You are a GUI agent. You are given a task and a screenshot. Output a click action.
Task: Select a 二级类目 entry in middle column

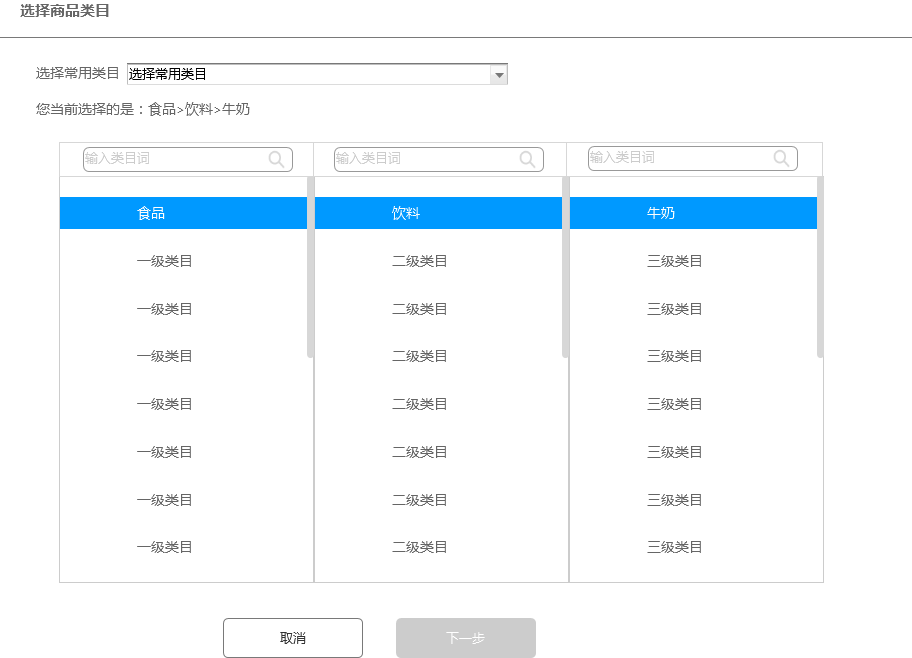(x=419, y=261)
